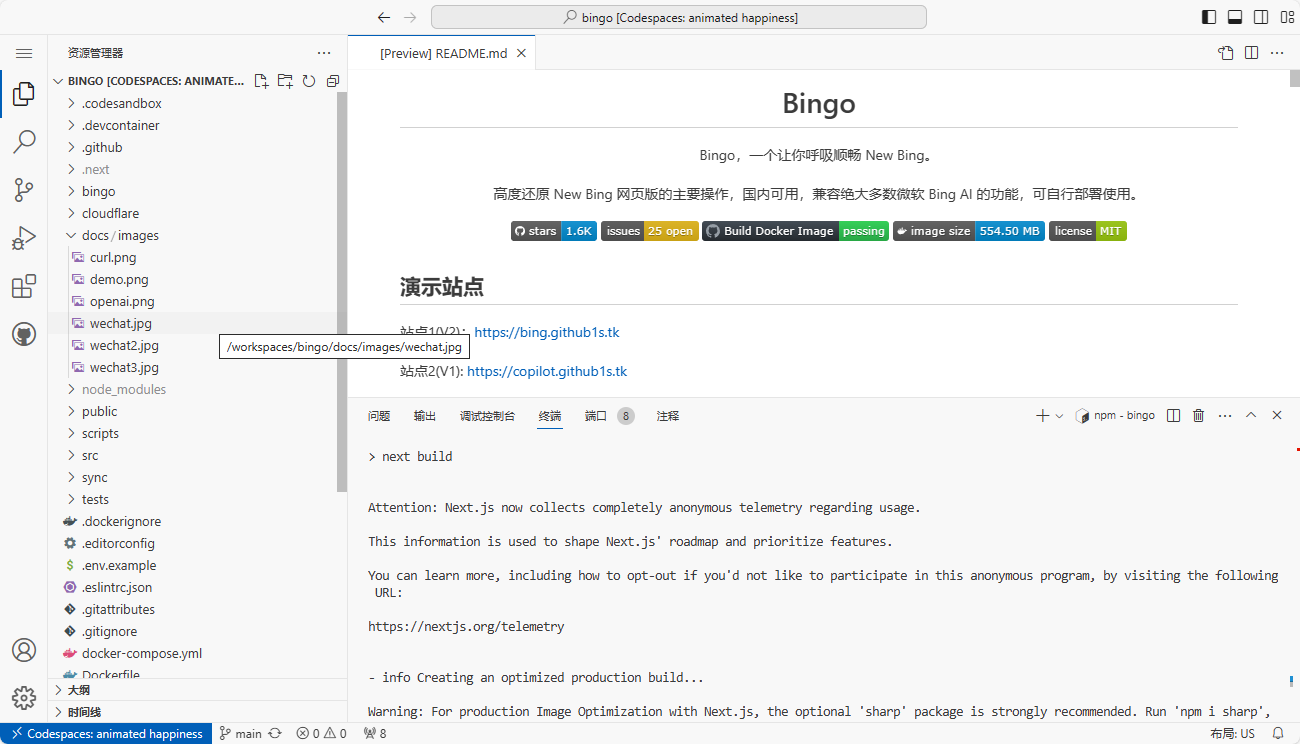Open the Search view in activity bar

coord(24,142)
